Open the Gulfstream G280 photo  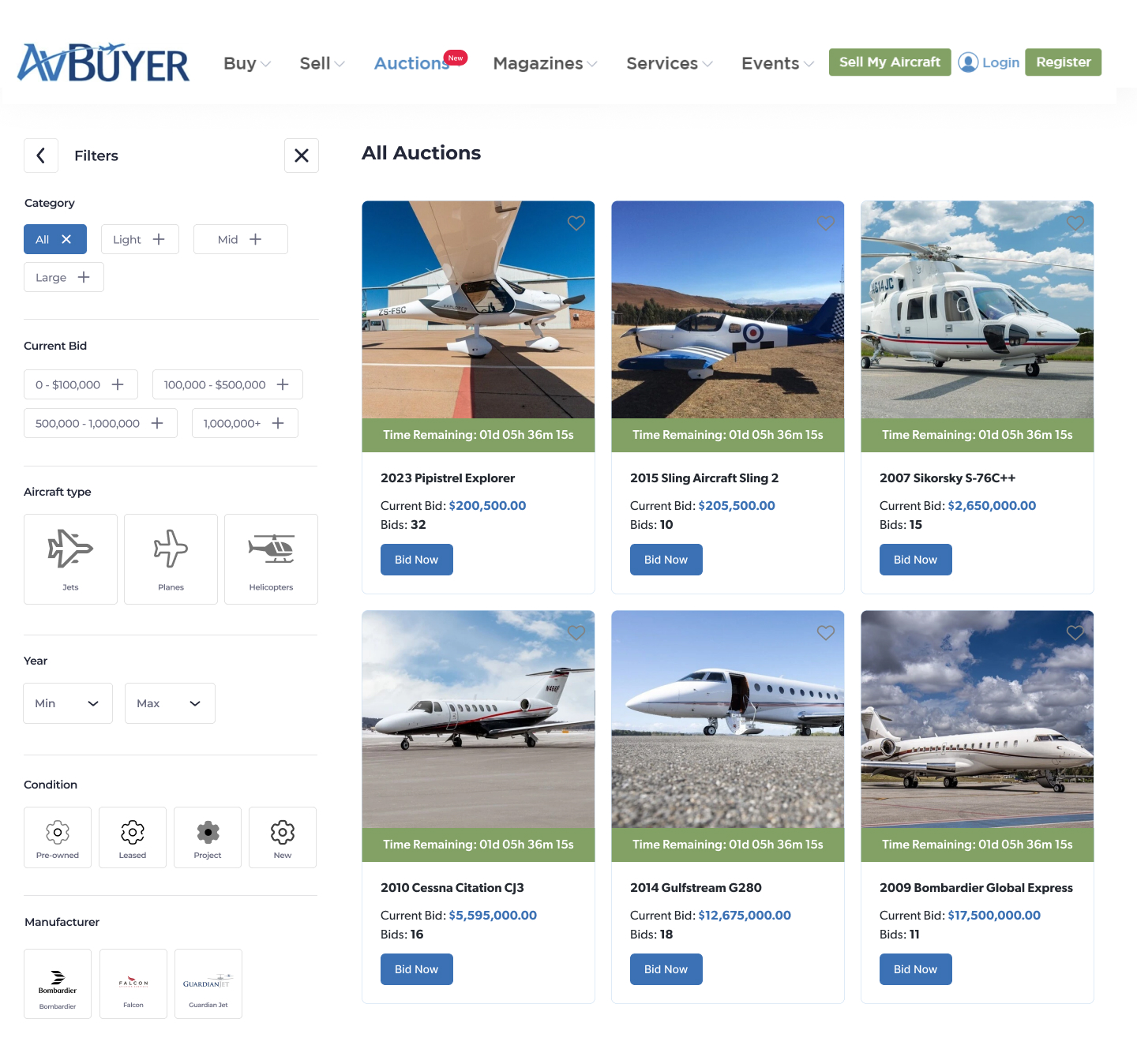point(728,719)
